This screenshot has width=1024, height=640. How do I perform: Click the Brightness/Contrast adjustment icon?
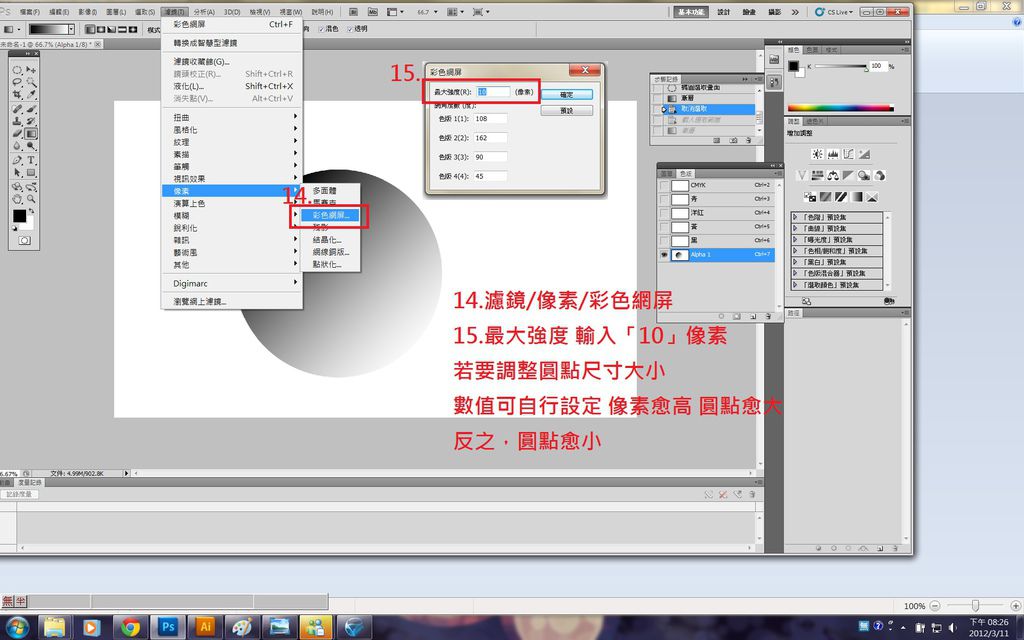(x=818, y=154)
